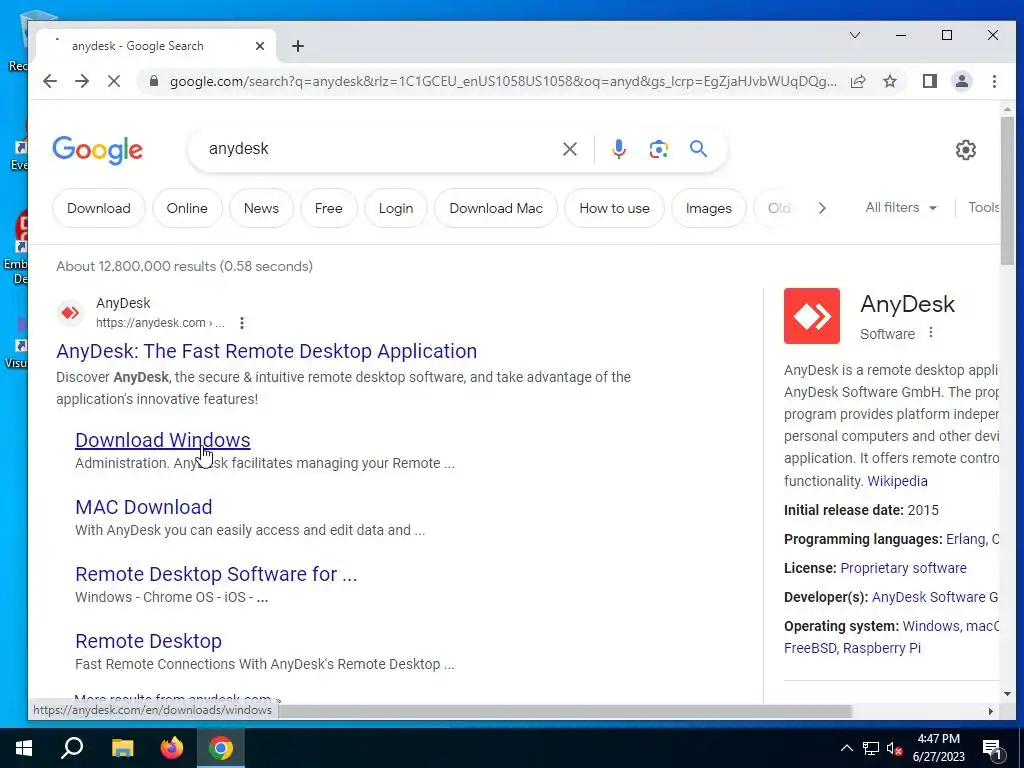
Task: Click the muted volume tray icon
Action: 894,748
